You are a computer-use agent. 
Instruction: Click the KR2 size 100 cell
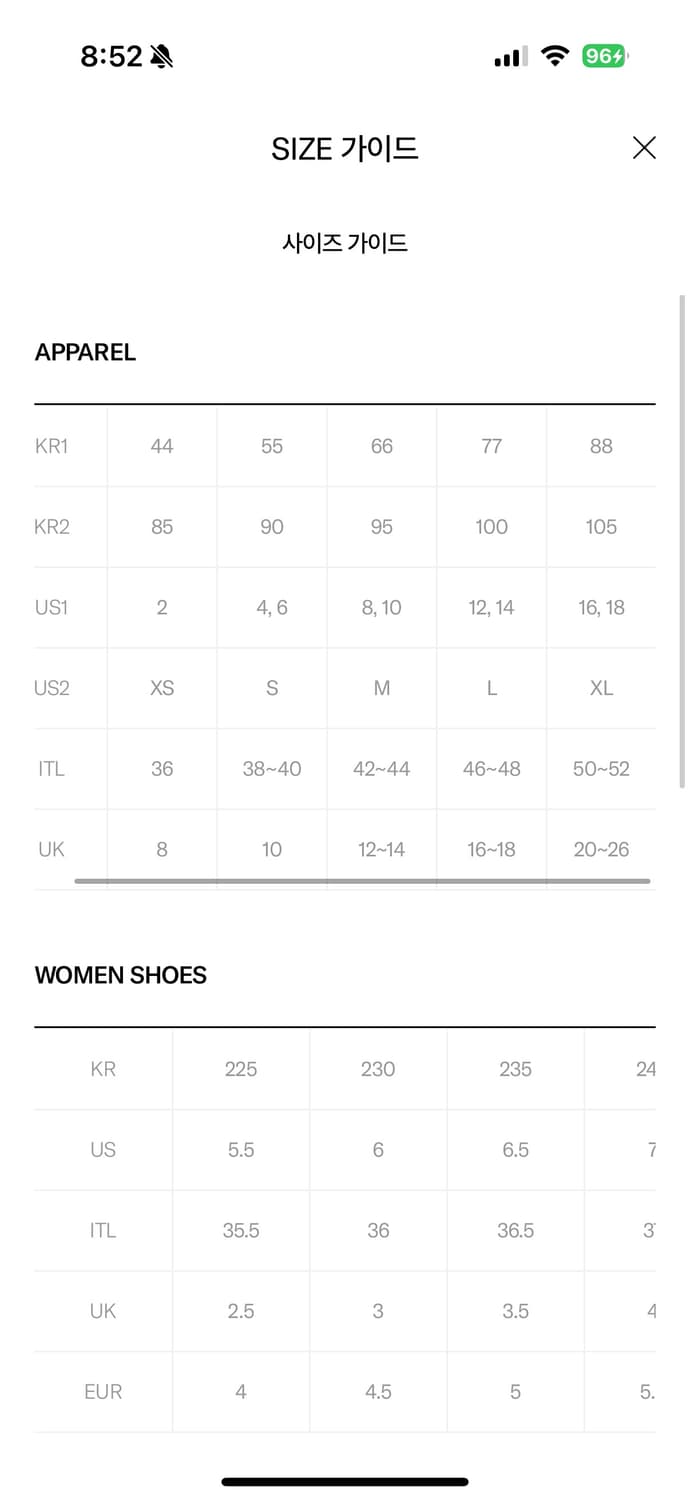tap(491, 527)
